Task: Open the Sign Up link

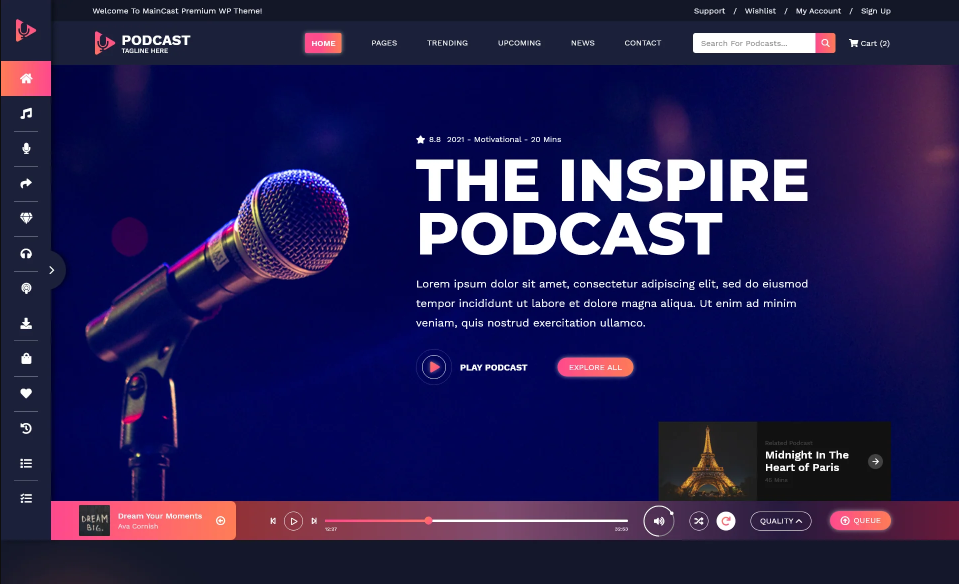Action: pyautogui.click(x=875, y=11)
